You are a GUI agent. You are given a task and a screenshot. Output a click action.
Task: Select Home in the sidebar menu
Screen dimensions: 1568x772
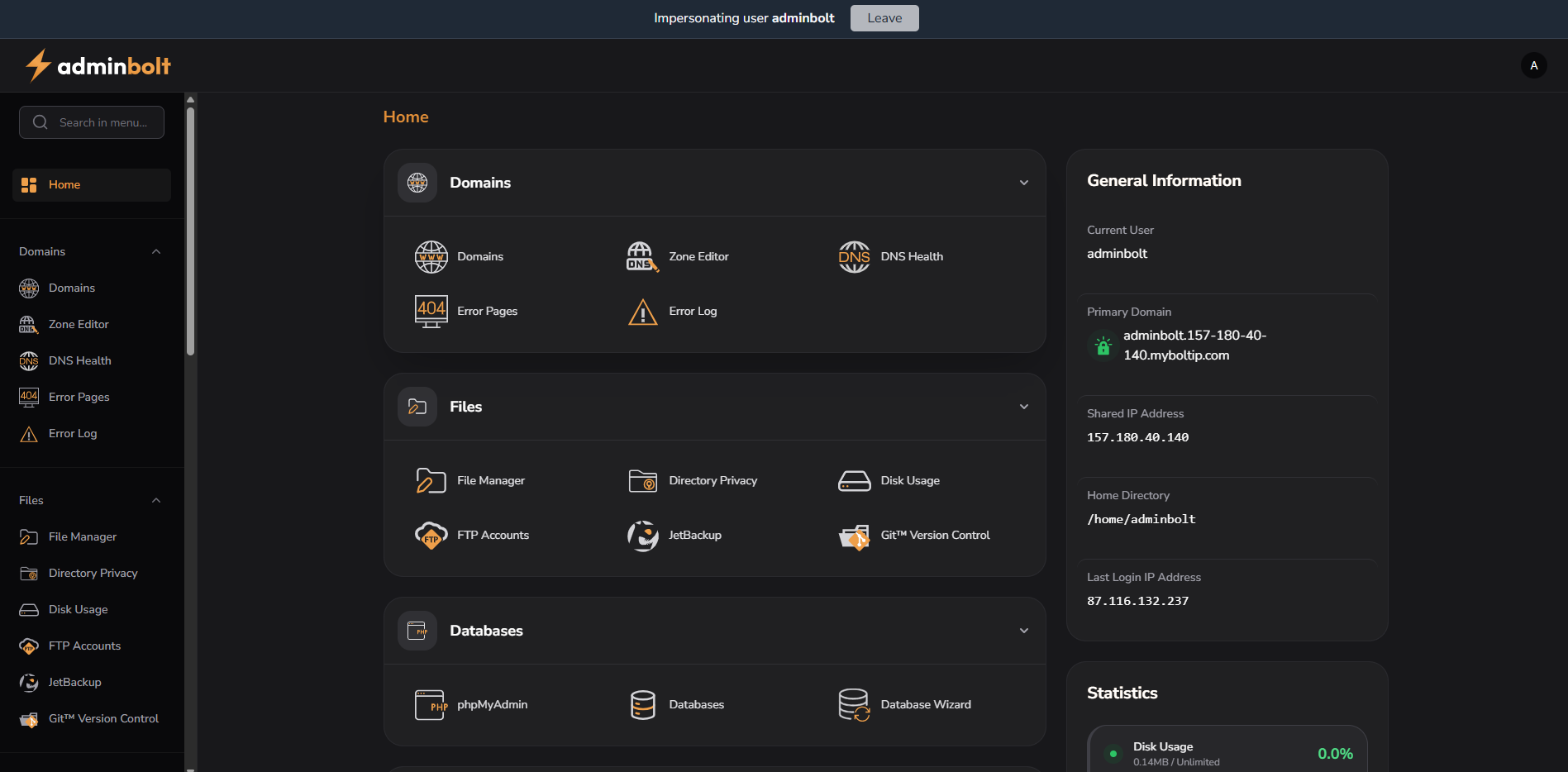pyautogui.click(x=91, y=185)
